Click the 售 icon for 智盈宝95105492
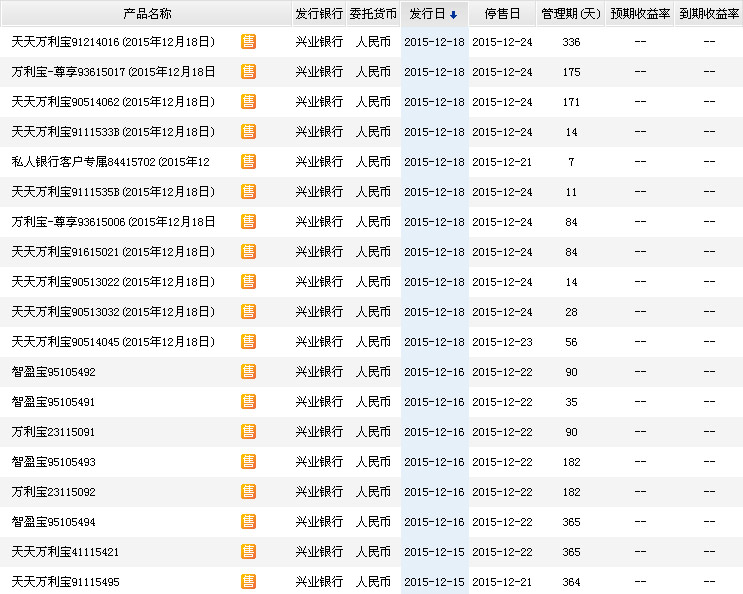The image size is (743, 594). click(248, 371)
